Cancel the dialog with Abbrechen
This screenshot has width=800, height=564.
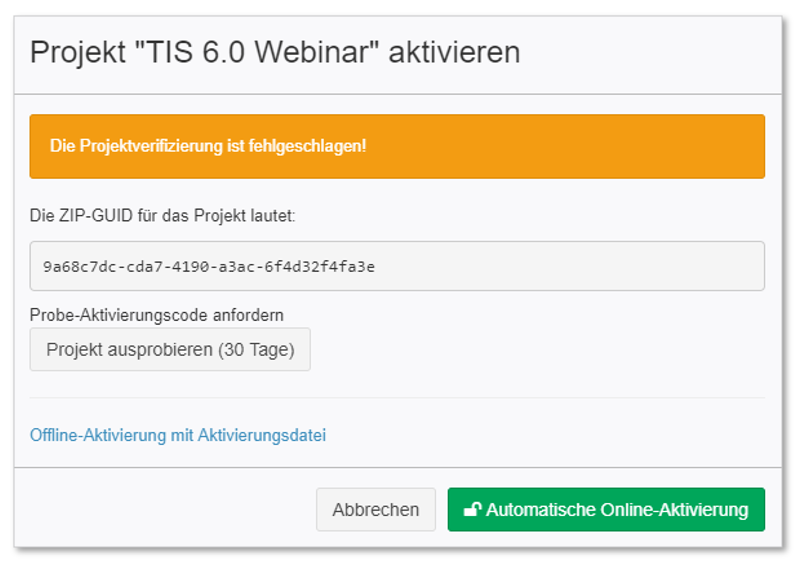pos(376,509)
